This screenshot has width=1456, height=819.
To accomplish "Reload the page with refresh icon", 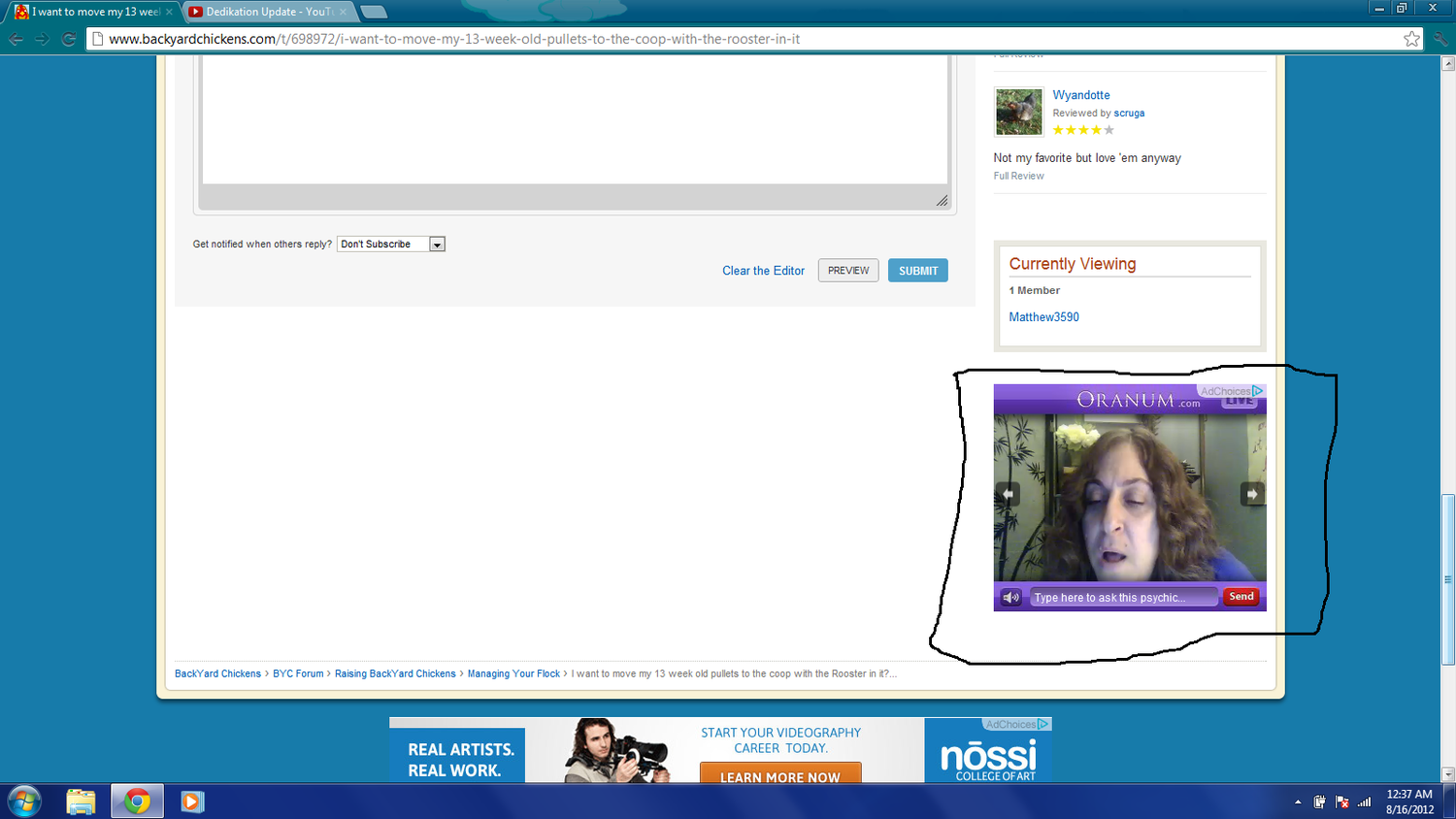I will (x=68, y=39).
